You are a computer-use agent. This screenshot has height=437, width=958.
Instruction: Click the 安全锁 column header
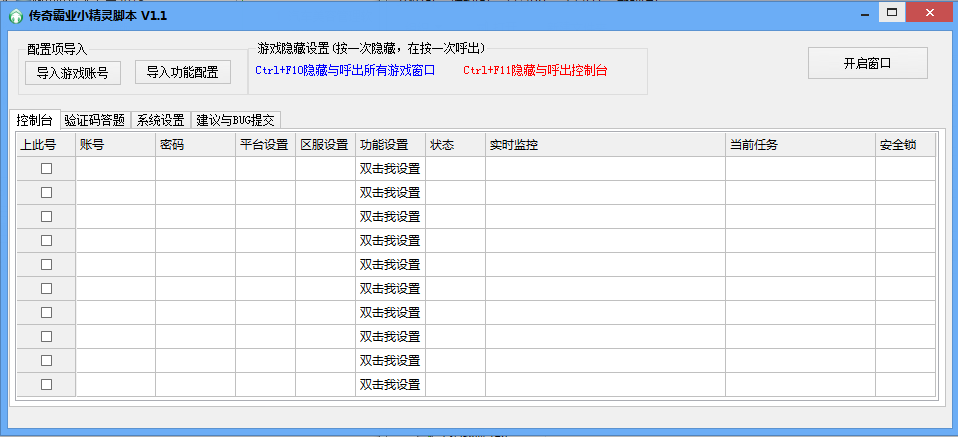[904, 145]
